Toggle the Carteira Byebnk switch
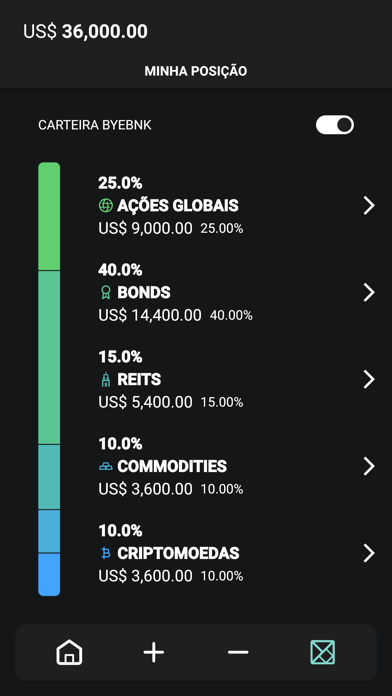 point(335,125)
